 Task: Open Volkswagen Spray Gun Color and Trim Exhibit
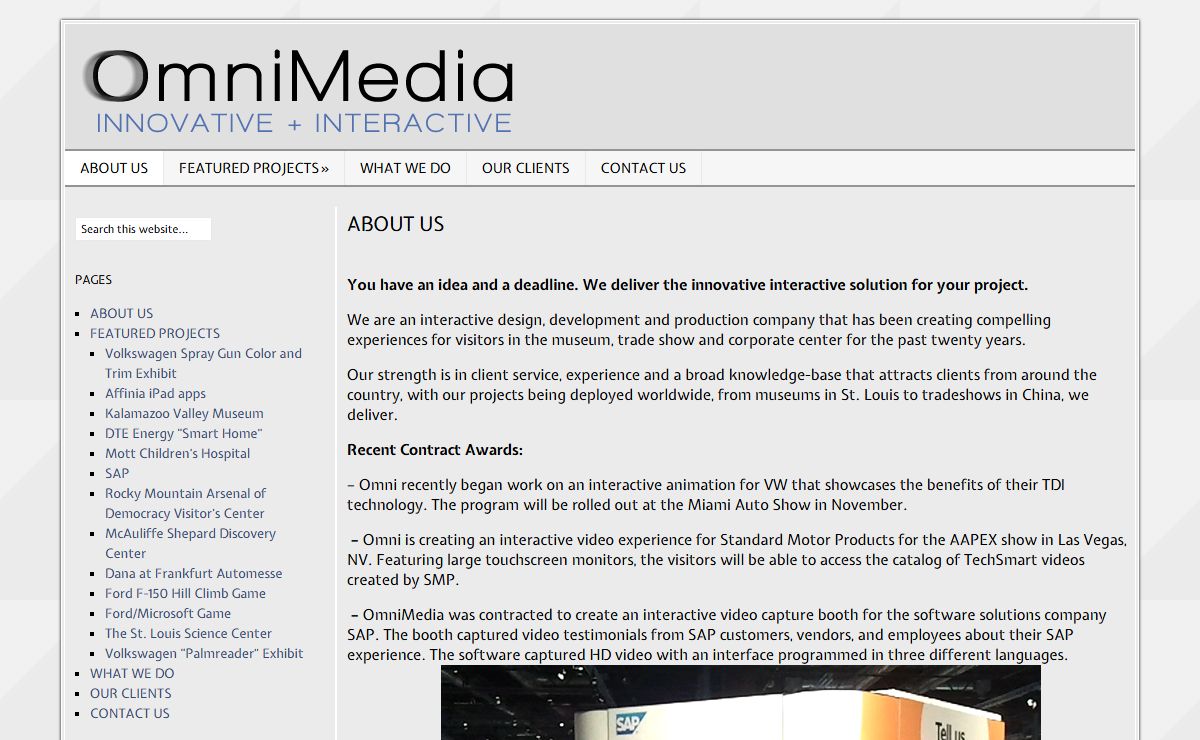(204, 363)
